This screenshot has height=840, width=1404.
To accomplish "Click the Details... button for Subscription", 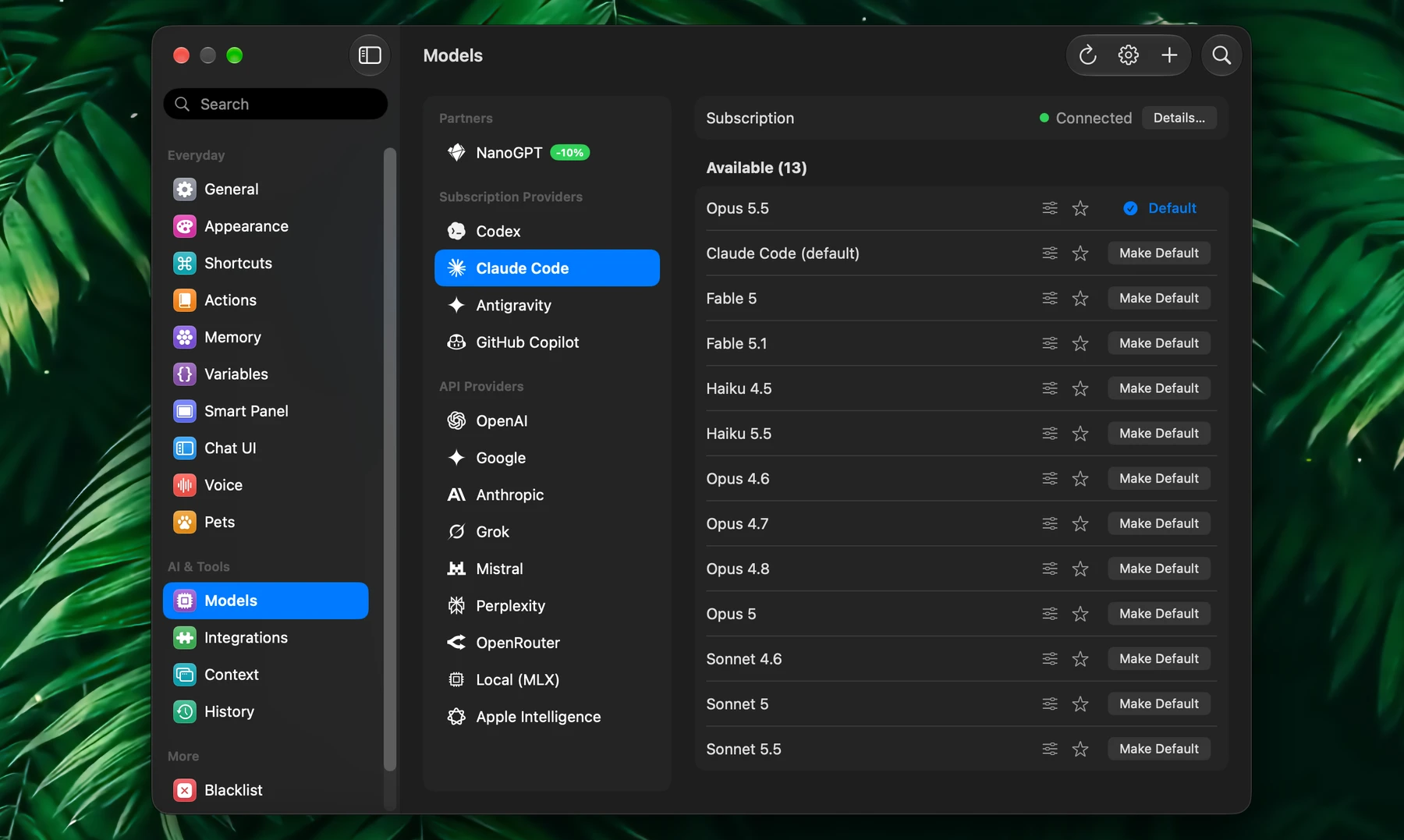I will [1179, 118].
